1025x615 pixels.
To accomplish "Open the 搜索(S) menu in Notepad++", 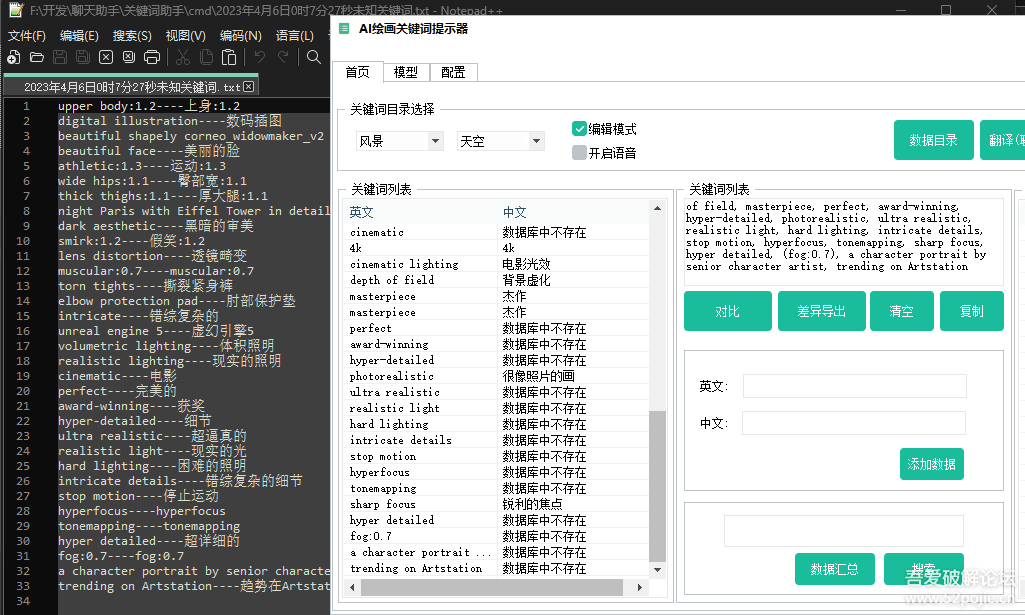I will click(132, 35).
